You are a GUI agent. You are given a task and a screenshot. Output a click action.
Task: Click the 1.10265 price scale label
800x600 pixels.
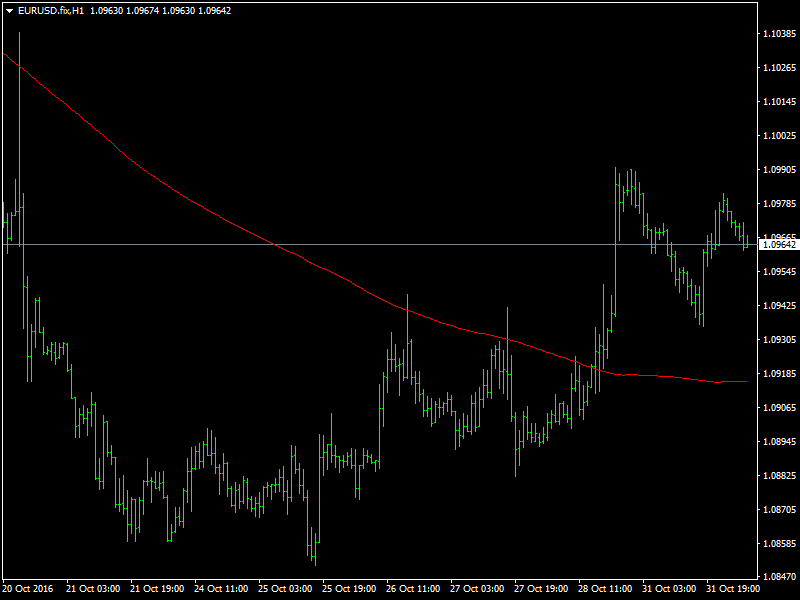(779, 68)
